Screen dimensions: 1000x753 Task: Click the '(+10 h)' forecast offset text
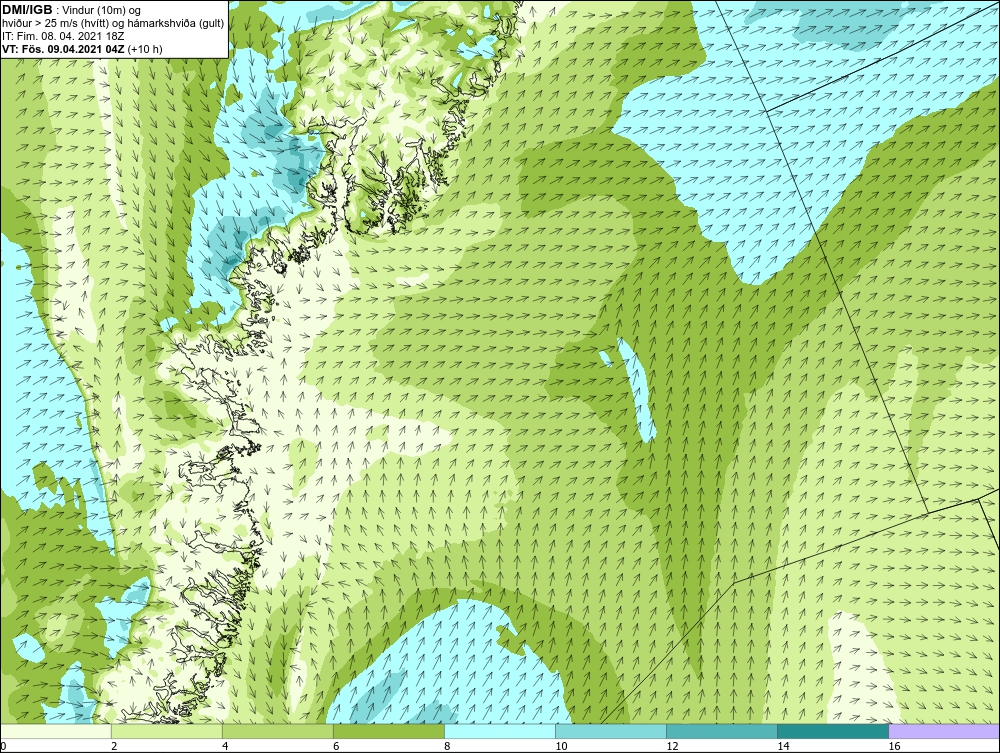point(145,49)
